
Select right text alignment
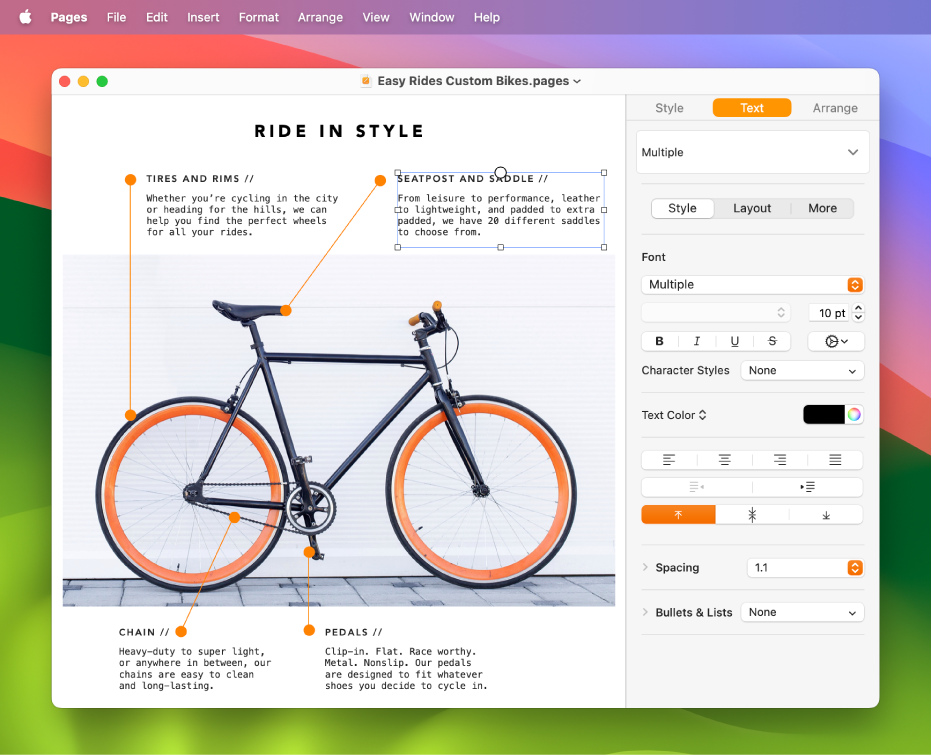coord(780,460)
